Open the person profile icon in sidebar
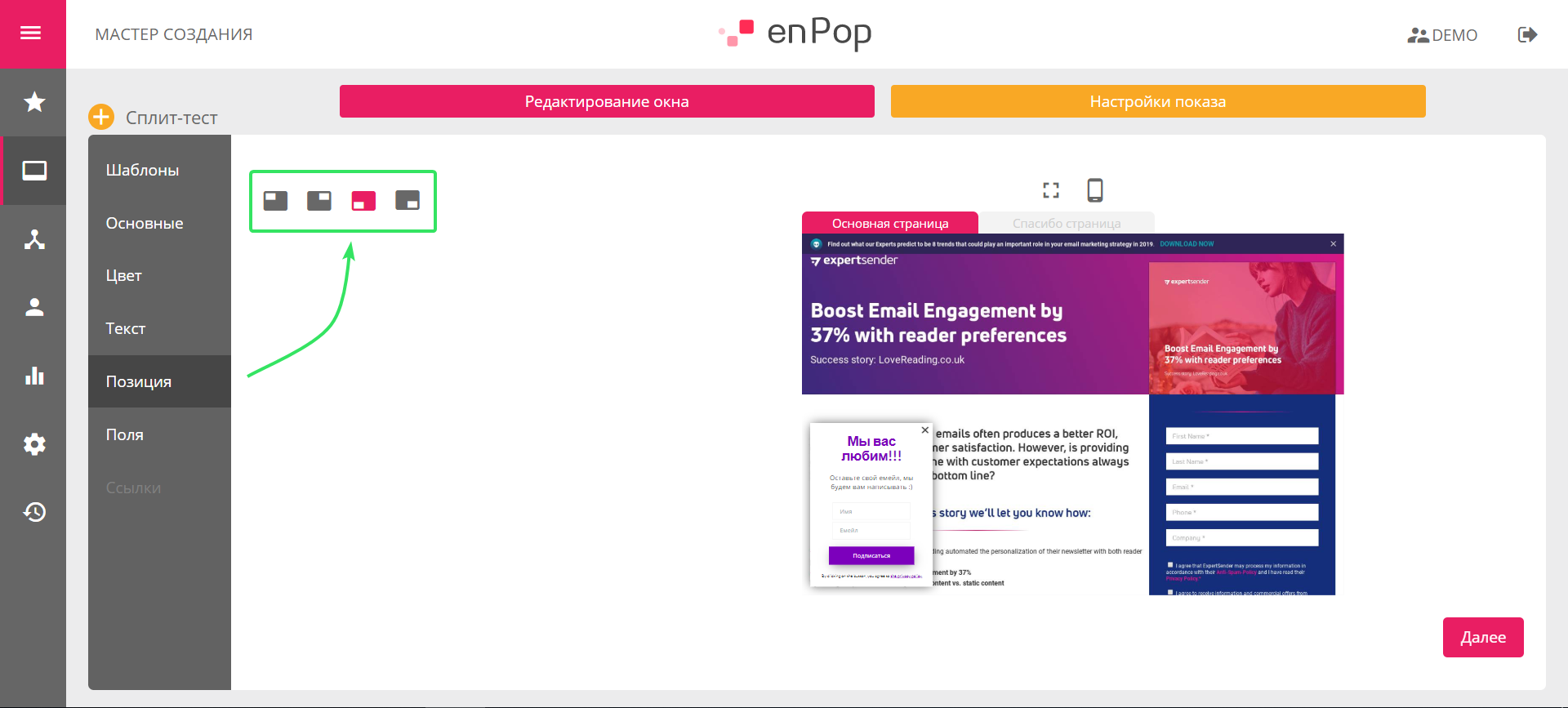 pyautogui.click(x=34, y=307)
